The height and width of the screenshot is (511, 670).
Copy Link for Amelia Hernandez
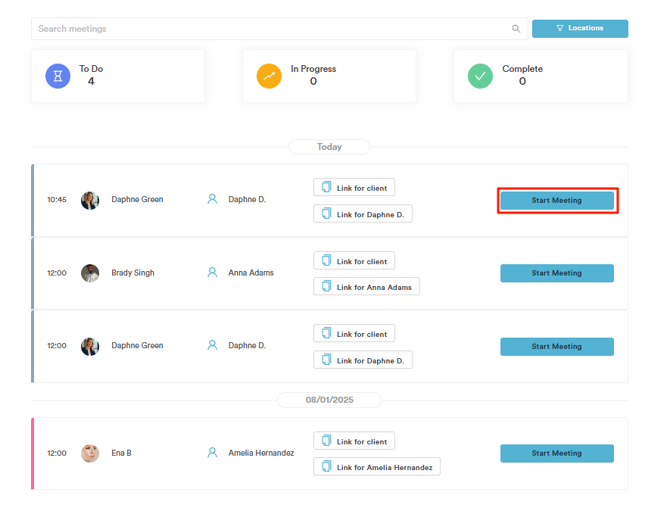pyautogui.click(x=377, y=467)
